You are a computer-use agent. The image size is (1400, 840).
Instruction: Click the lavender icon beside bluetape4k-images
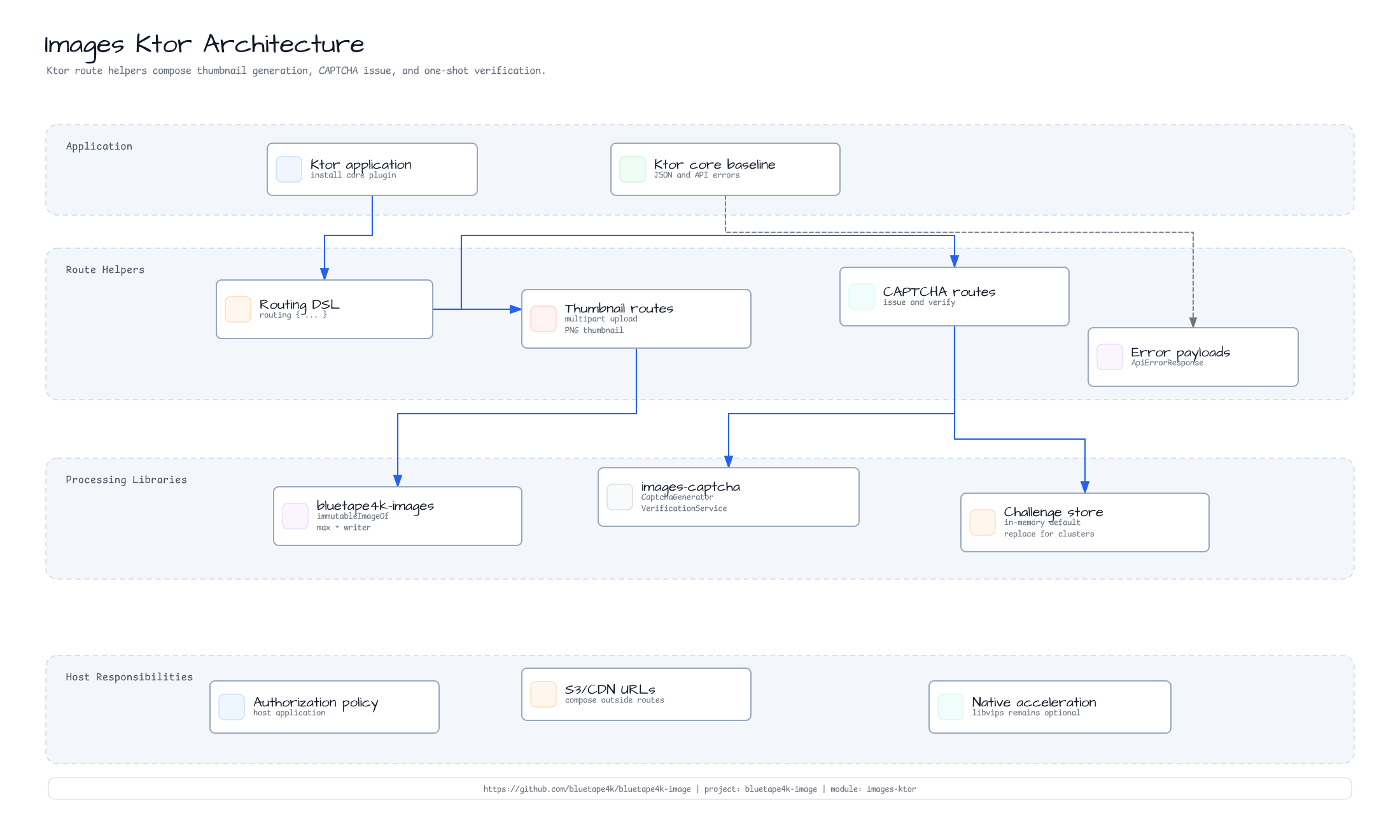[295, 516]
